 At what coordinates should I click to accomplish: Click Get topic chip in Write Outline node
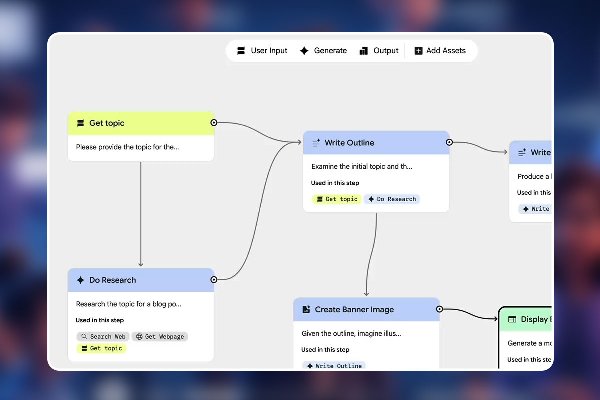tap(337, 199)
